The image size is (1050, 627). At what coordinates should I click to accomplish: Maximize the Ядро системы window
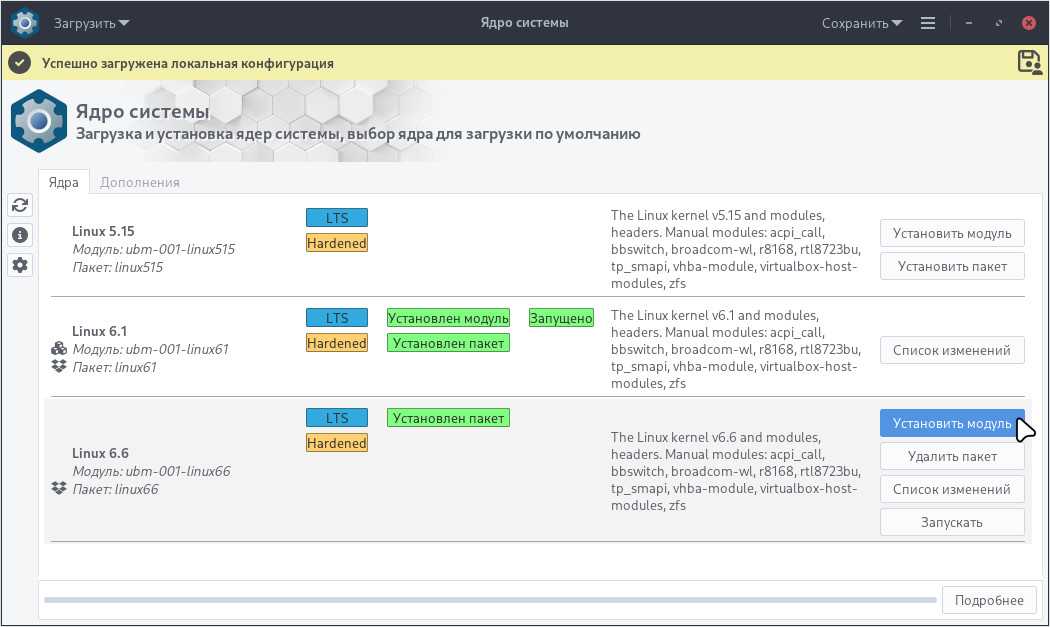(x=998, y=23)
